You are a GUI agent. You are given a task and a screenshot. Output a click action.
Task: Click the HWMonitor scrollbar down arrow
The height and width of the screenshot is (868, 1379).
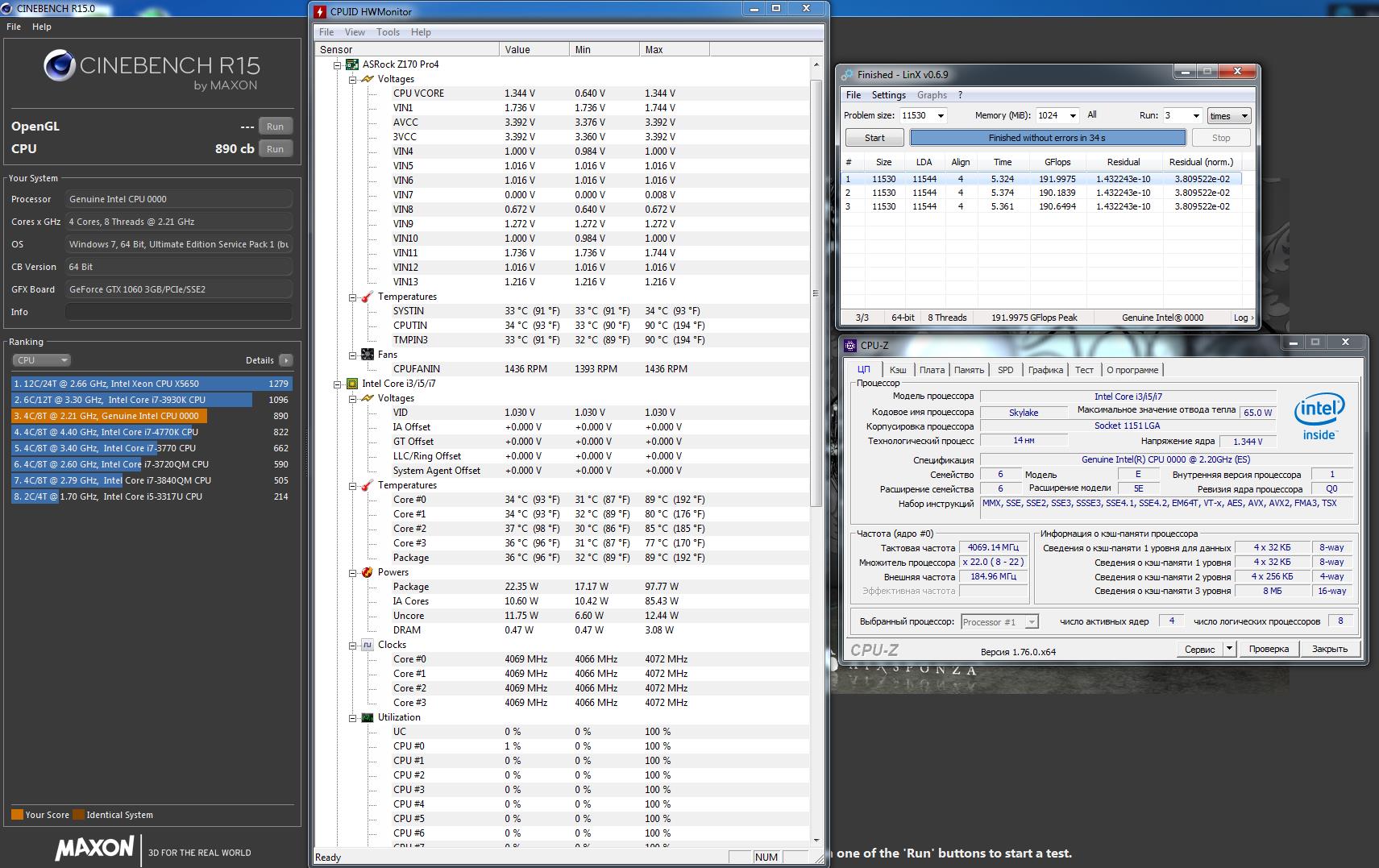coord(815,841)
